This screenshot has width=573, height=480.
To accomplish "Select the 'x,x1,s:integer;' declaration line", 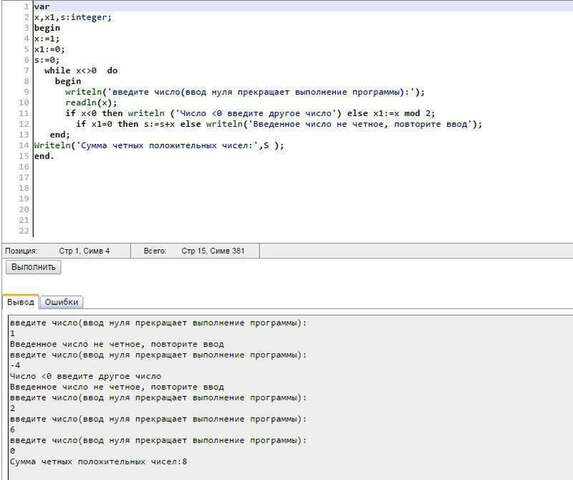I will (x=73, y=17).
